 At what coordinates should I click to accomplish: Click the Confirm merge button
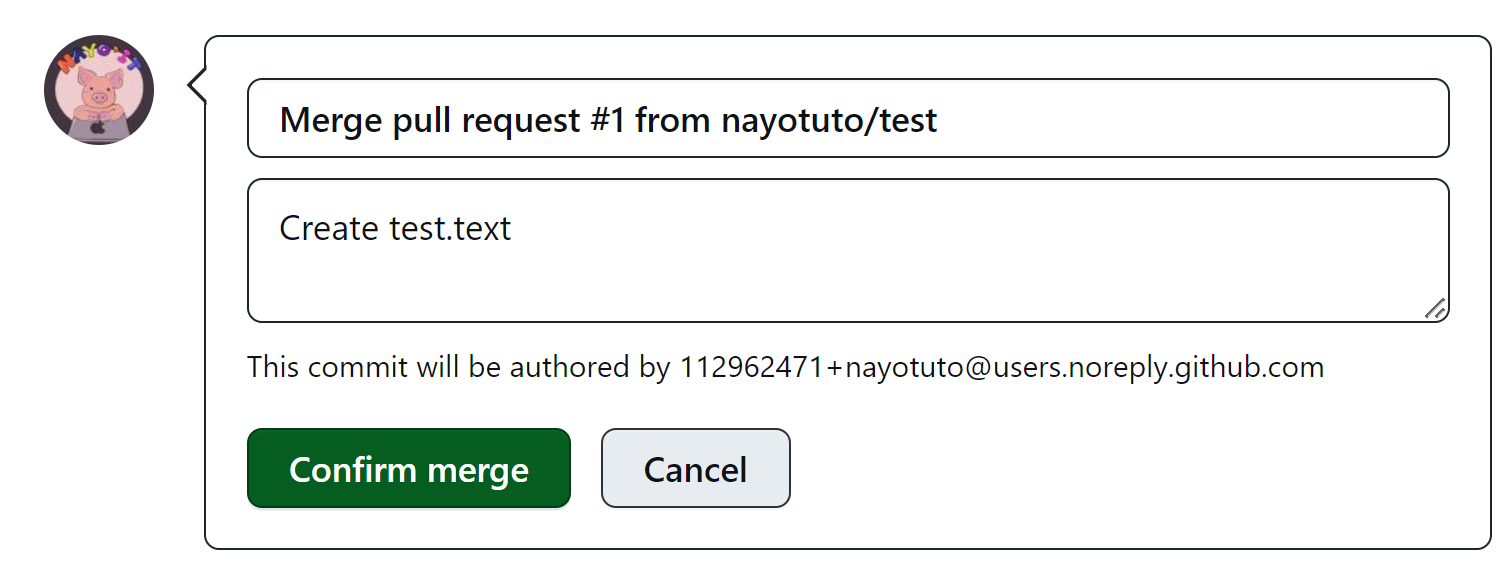(409, 469)
